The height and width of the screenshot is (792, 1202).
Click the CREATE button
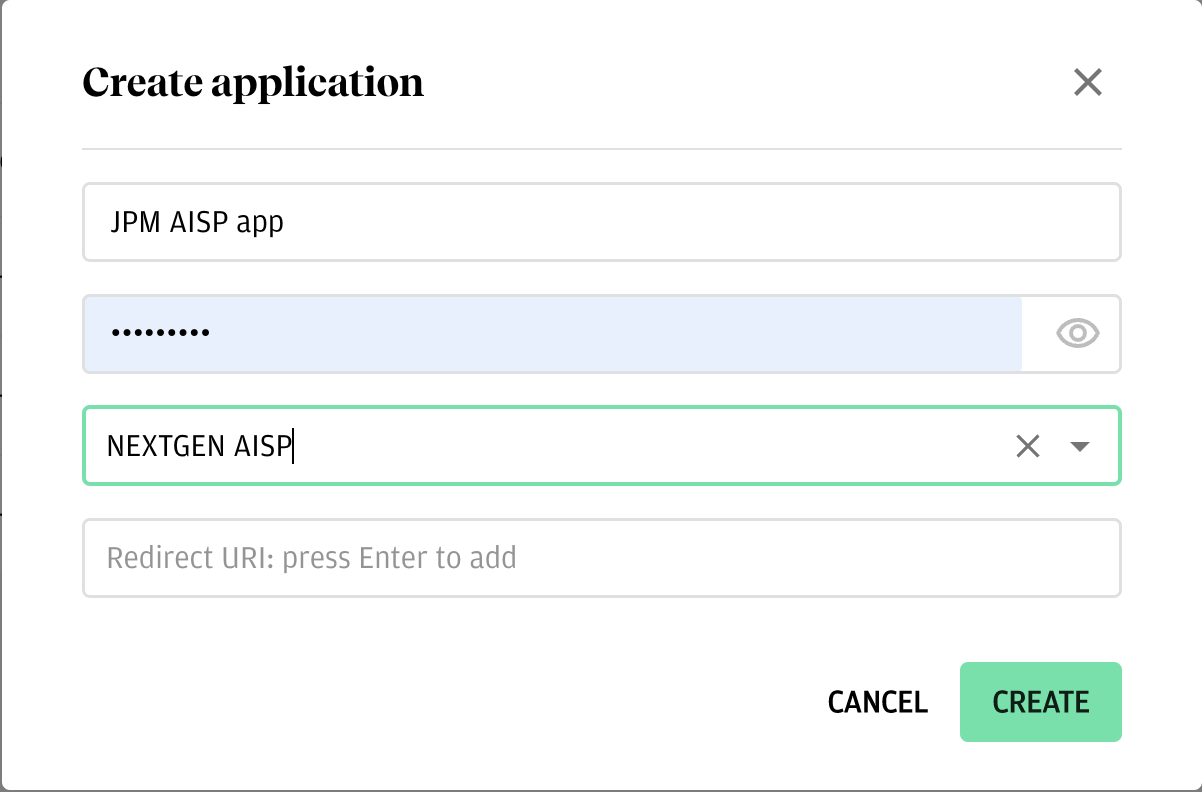pos(1040,702)
